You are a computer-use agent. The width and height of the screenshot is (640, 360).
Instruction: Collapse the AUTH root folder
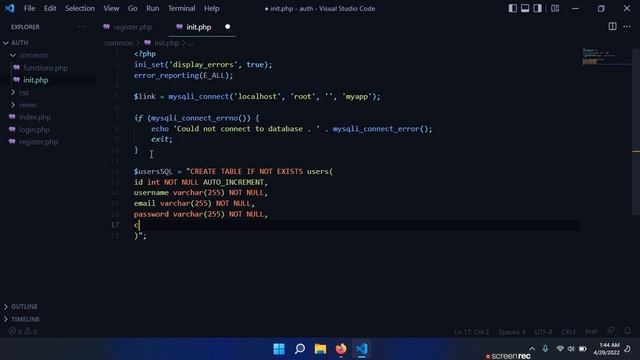tap(6, 43)
